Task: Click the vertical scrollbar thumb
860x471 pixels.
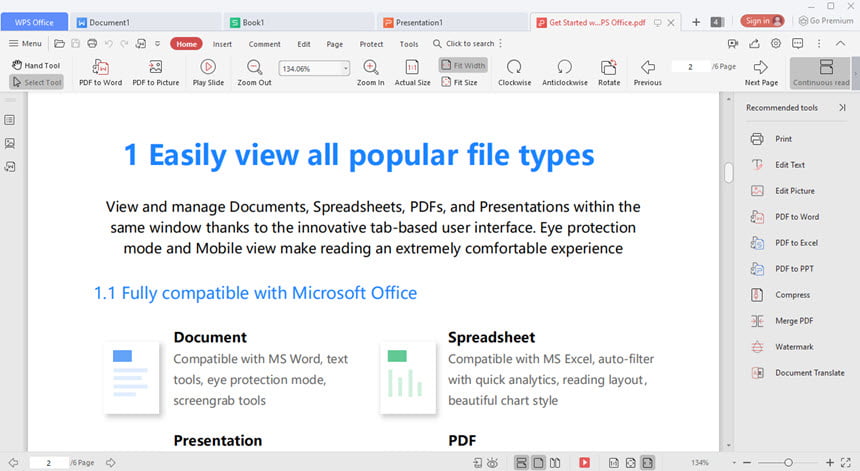Action: [728, 173]
